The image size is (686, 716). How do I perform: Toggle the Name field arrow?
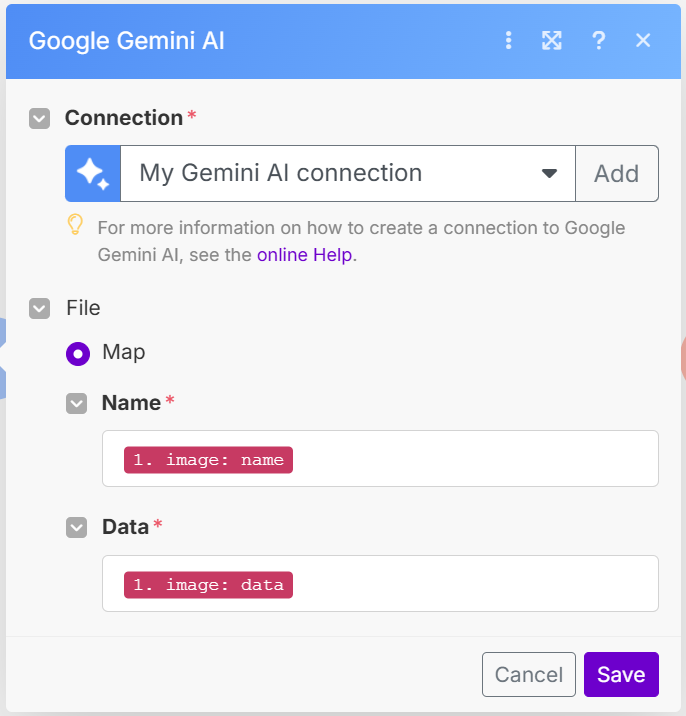click(76, 404)
